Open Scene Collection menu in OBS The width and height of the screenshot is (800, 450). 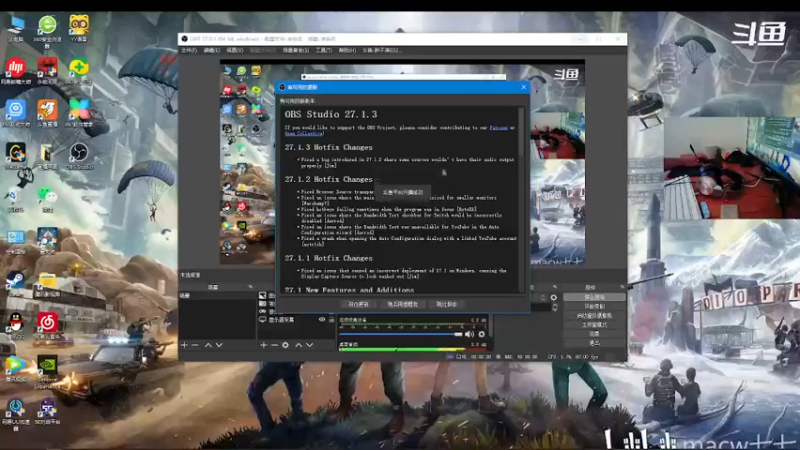click(x=295, y=51)
